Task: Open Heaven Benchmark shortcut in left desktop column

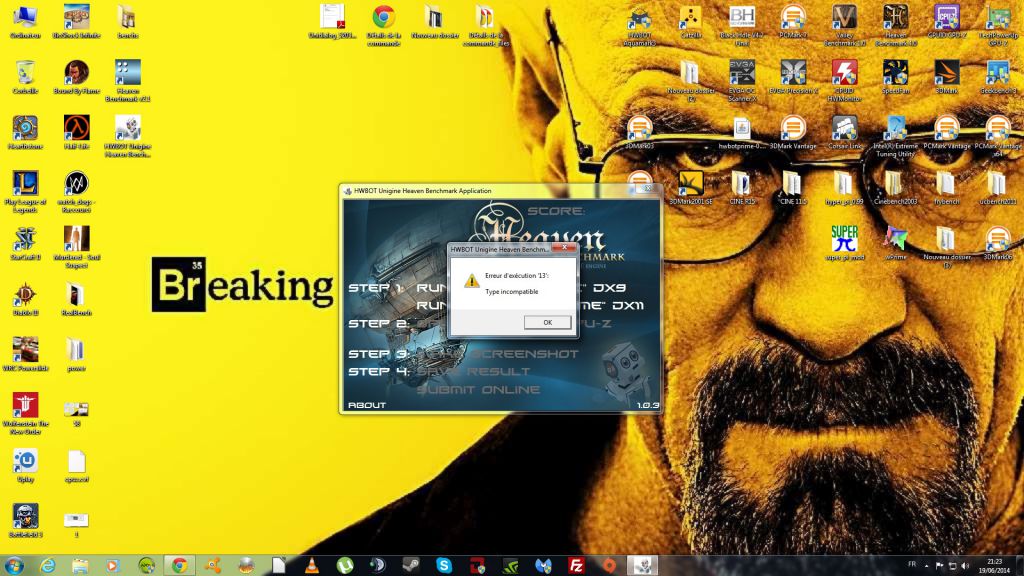Action: coord(127,81)
